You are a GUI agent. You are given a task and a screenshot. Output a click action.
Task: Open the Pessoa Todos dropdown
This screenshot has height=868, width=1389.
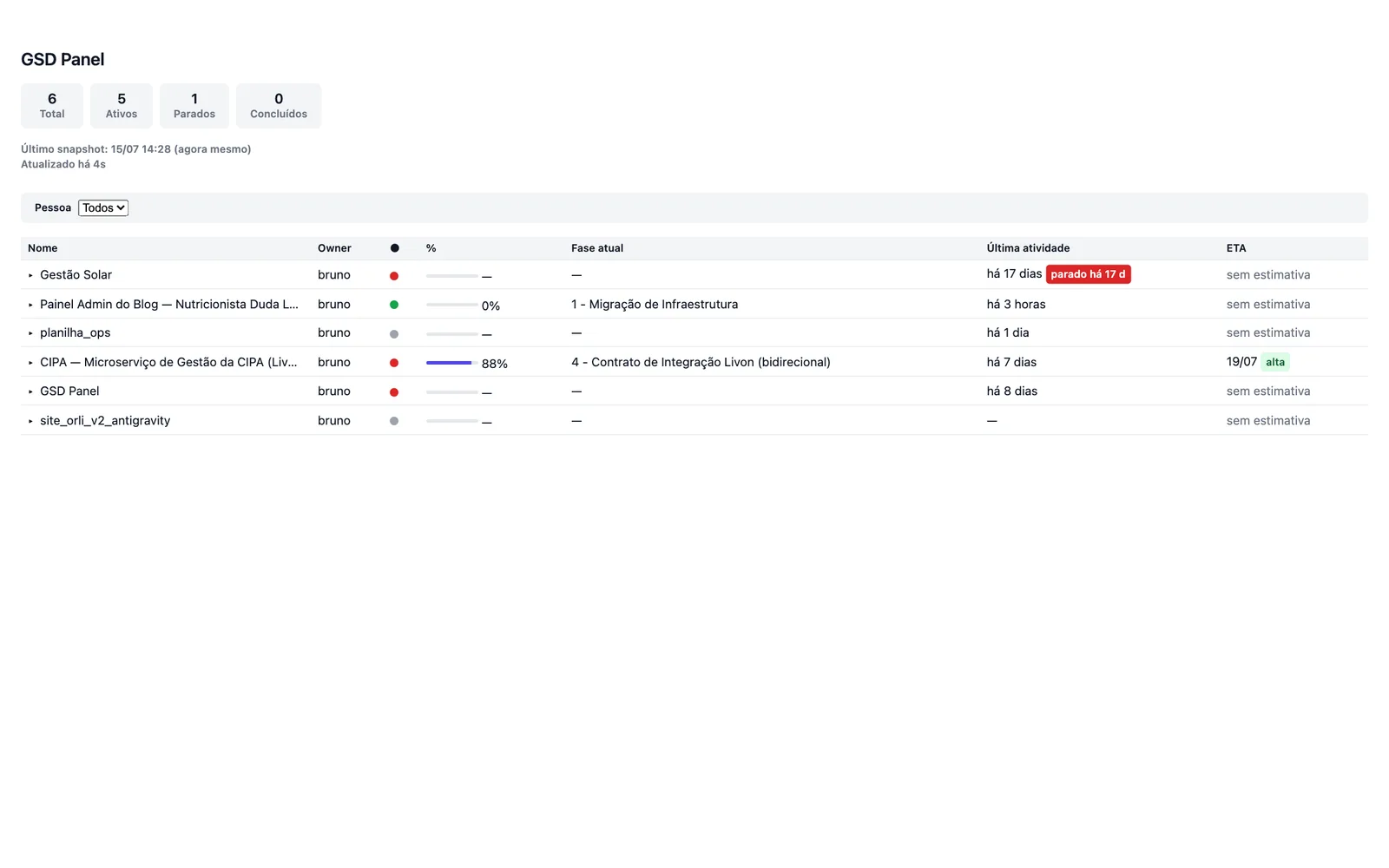click(x=103, y=207)
